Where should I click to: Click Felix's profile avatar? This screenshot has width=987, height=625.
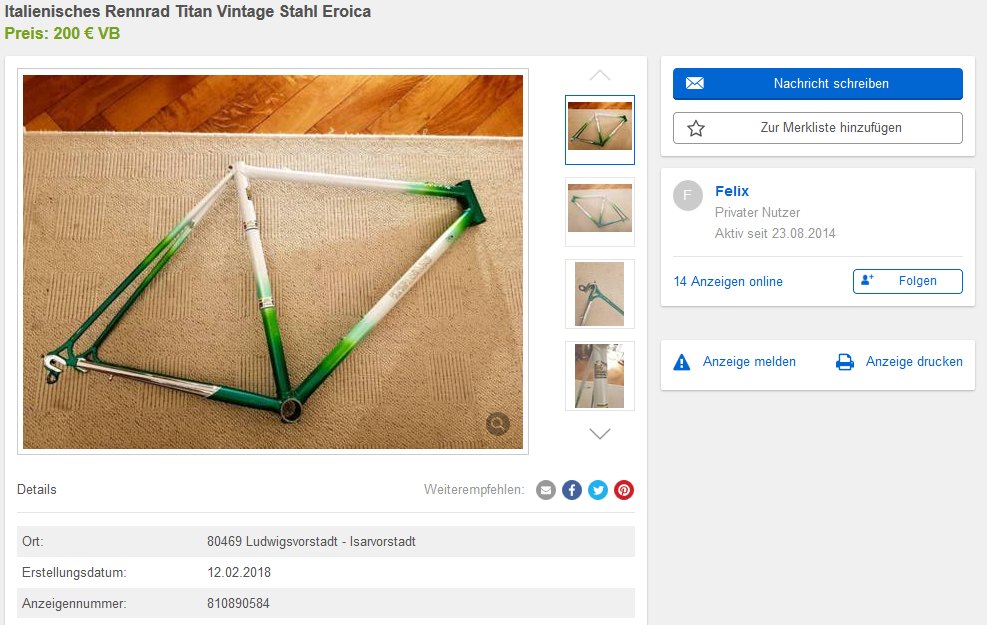tap(687, 196)
